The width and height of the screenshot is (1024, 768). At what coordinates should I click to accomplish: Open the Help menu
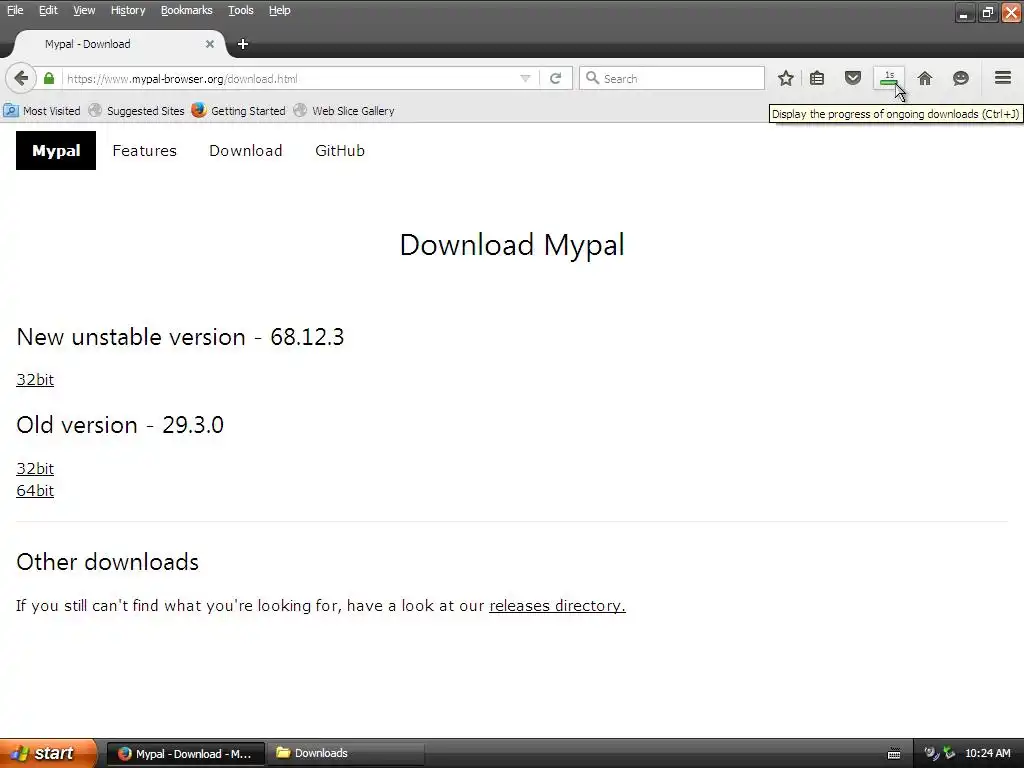(x=280, y=10)
